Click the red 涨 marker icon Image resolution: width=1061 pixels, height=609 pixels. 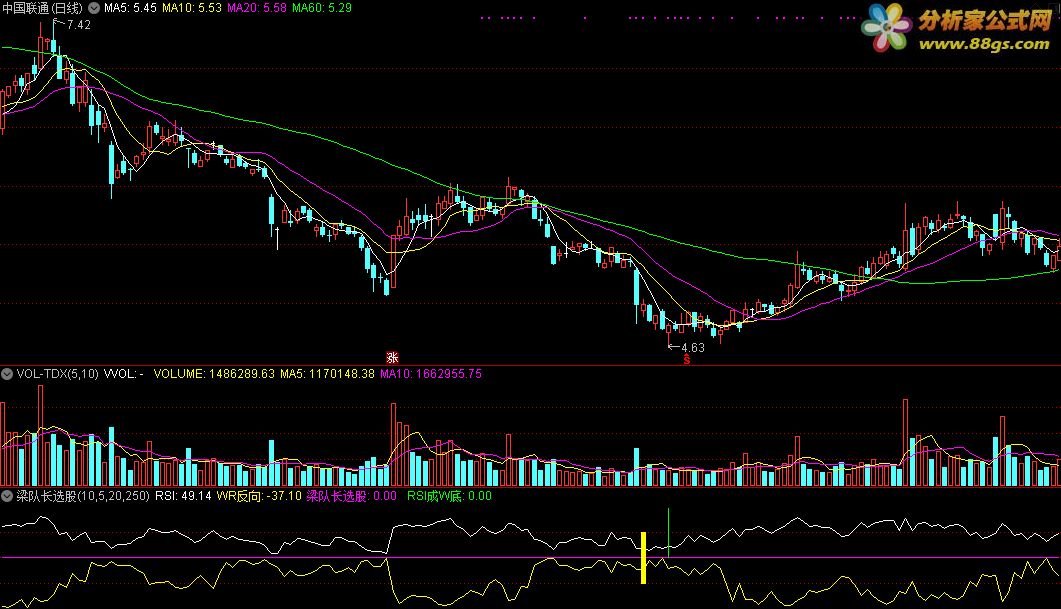tap(392, 358)
